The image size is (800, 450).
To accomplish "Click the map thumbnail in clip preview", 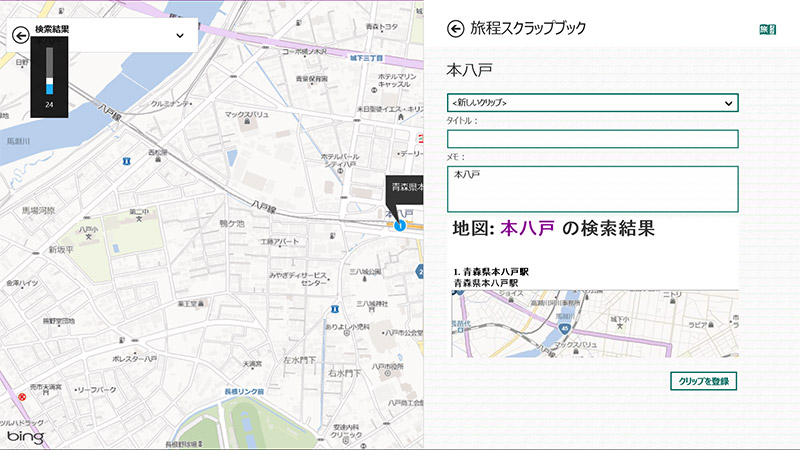I will tap(594, 323).
